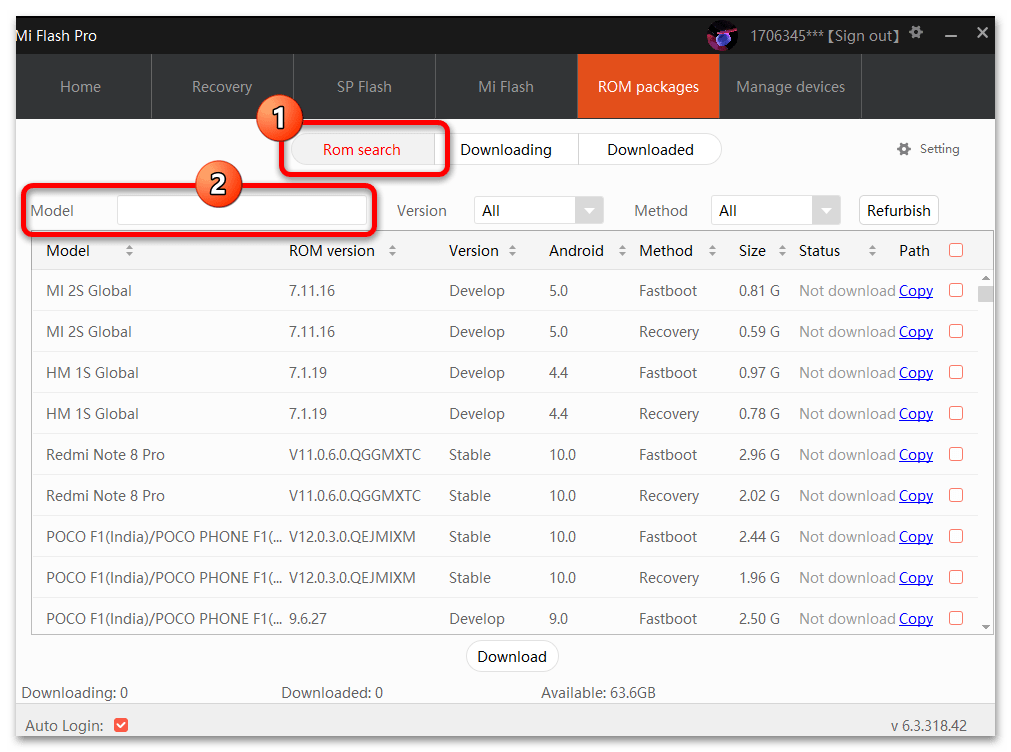Copy path for MI 2S Global Fastboot

point(916,291)
